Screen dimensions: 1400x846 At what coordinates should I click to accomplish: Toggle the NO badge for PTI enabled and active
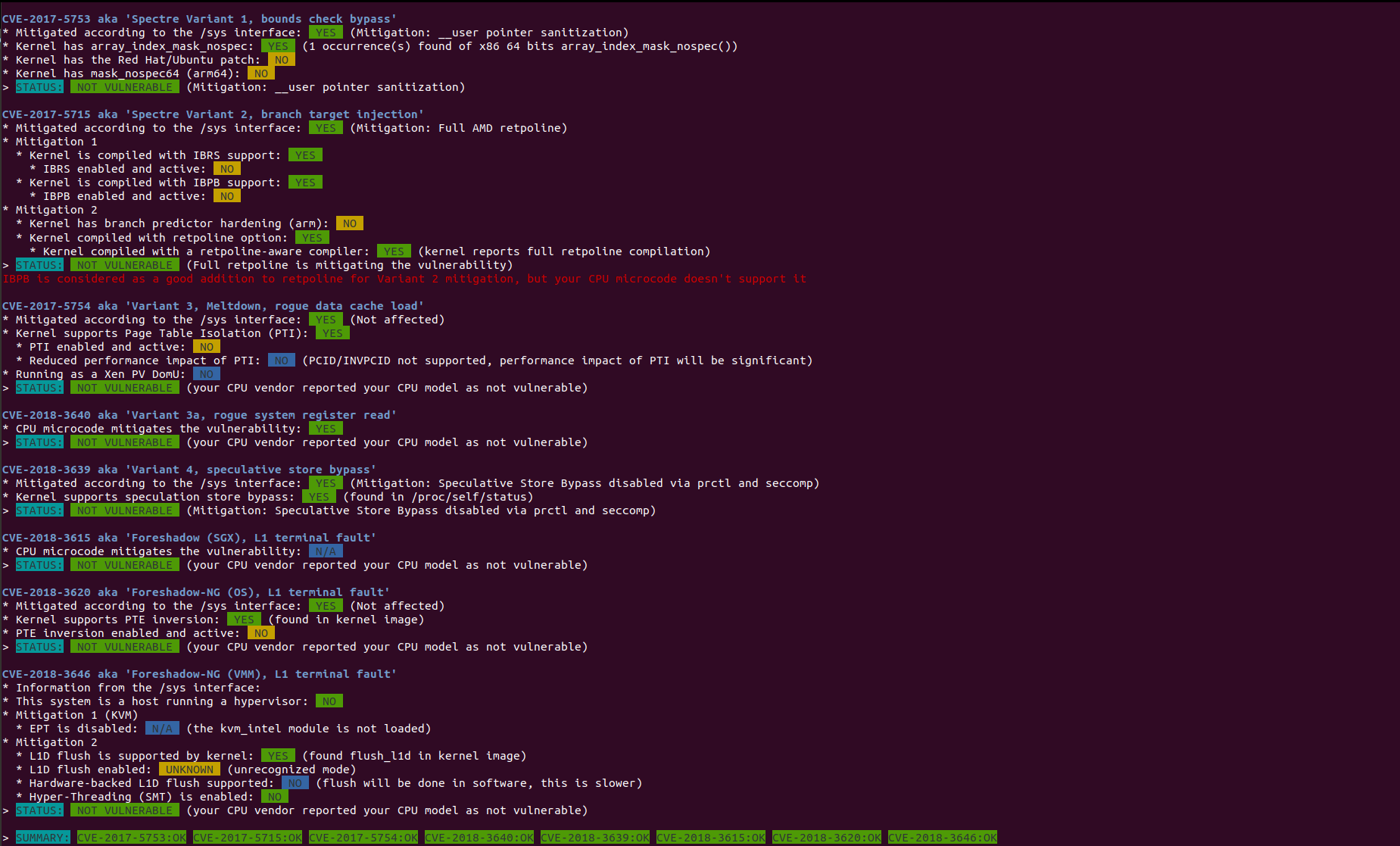coord(206,345)
